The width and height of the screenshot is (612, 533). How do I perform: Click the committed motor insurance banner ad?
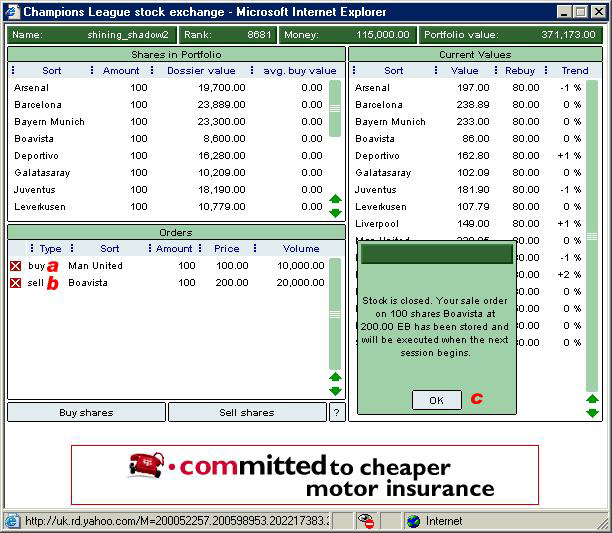point(305,475)
